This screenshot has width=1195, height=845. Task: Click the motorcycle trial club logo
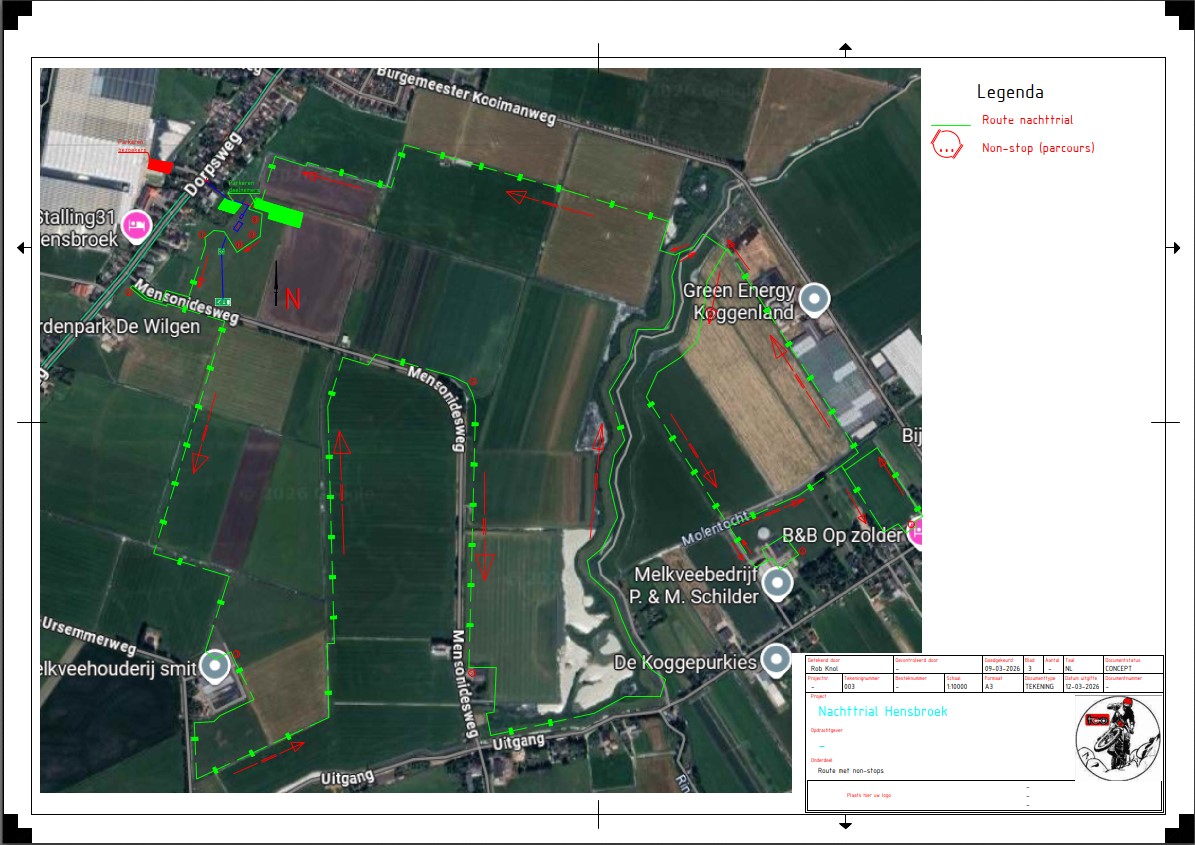click(1118, 739)
